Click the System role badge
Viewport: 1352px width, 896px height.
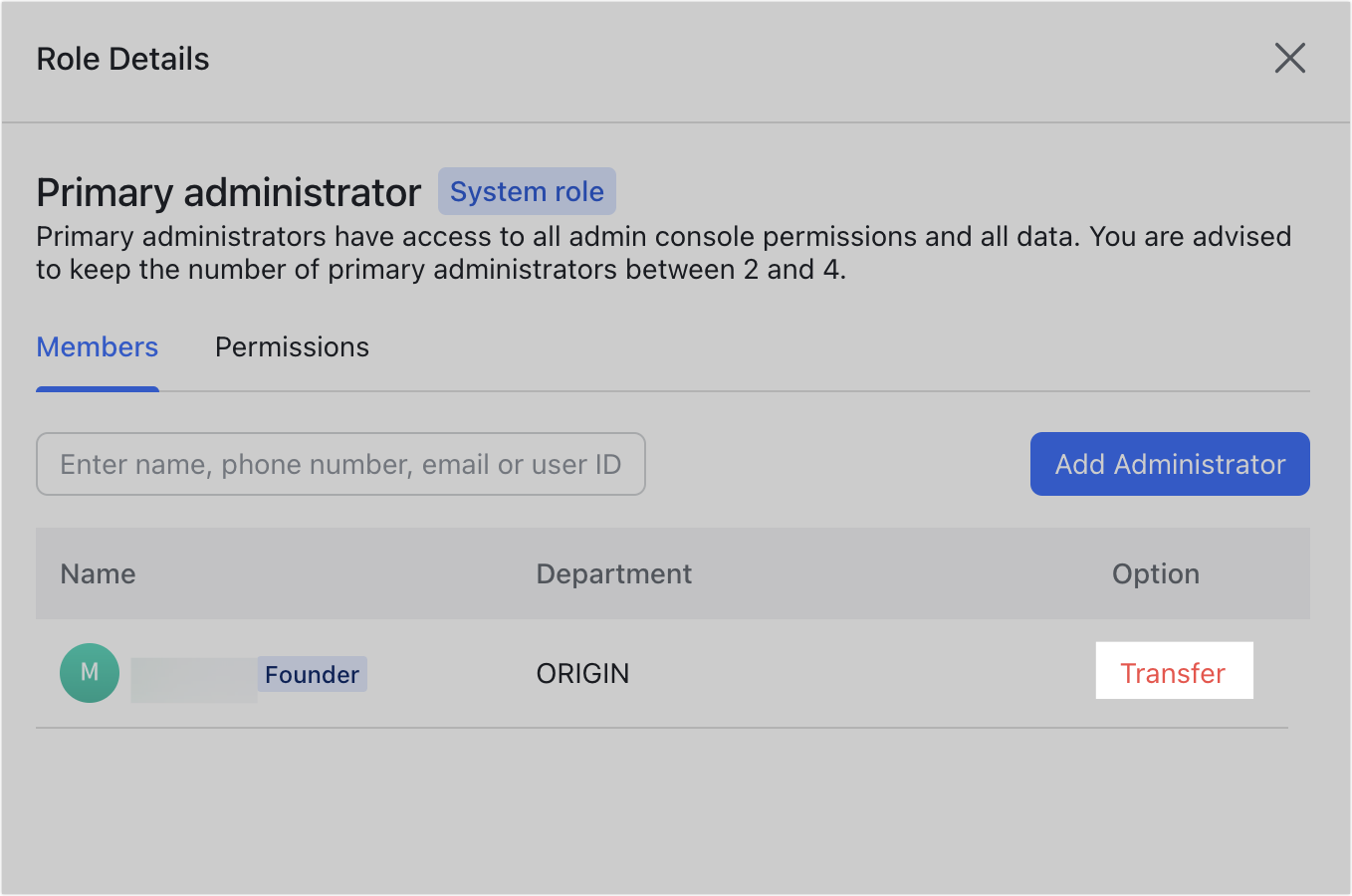click(x=527, y=191)
